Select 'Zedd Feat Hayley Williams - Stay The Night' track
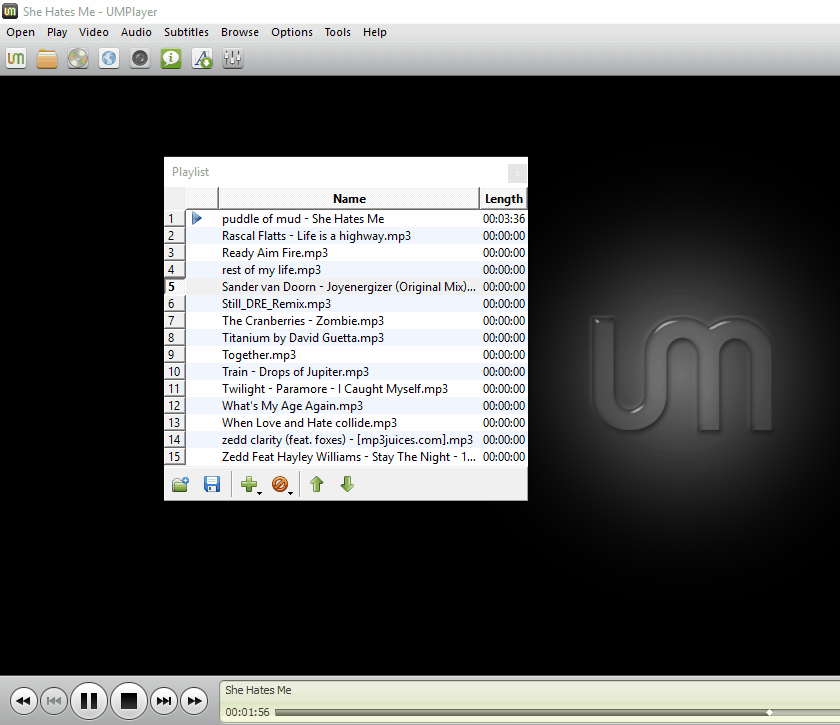This screenshot has height=725, width=840. click(349, 457)
